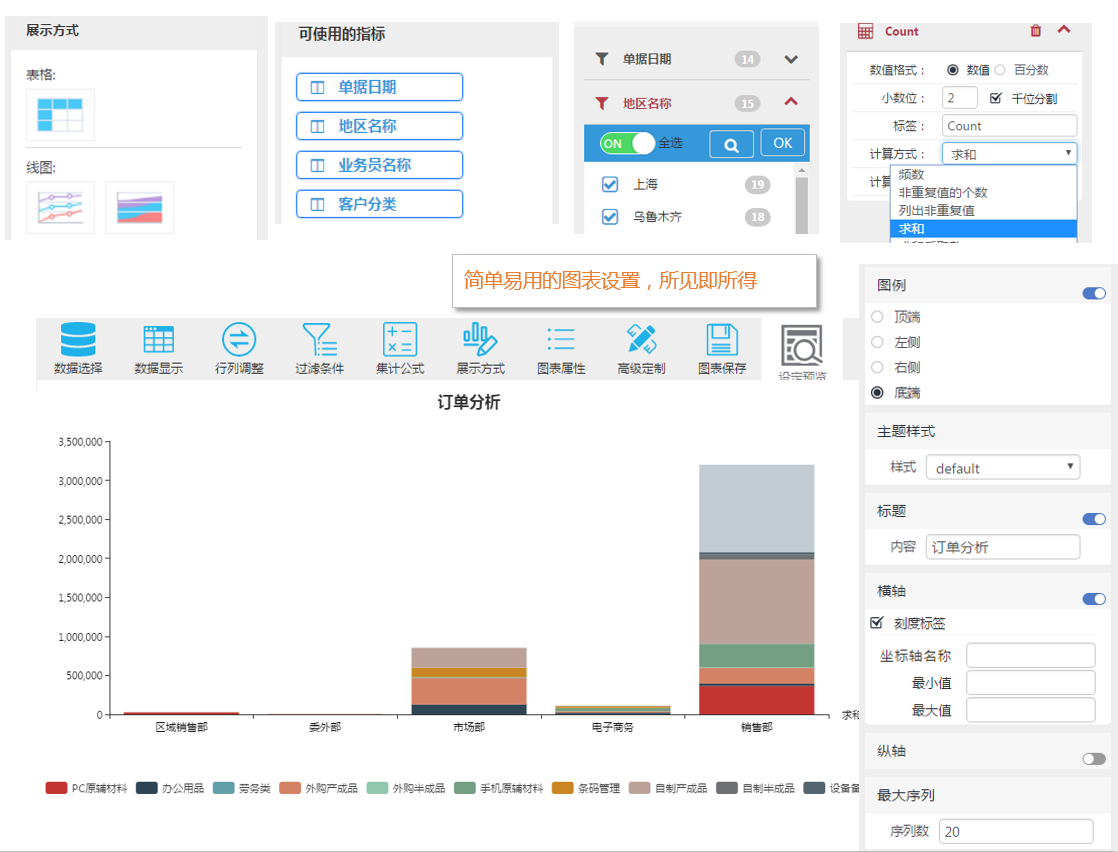Expand the 单据日期 filter section
1118x852 pixels.
[x=791, y=59]
